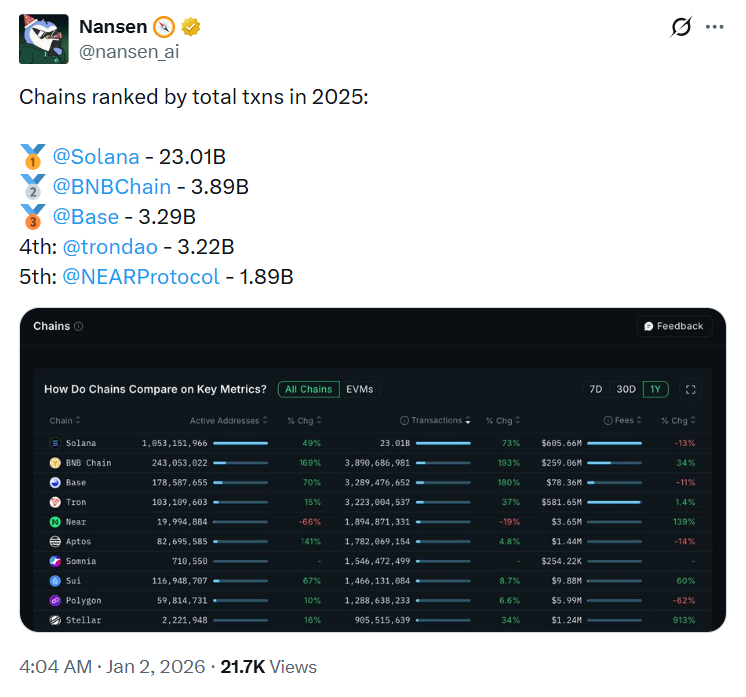Image resolution: width=746 pixels, height=697 pixels.
Task: Click the gold verified badge
Action: pos(192,26)
